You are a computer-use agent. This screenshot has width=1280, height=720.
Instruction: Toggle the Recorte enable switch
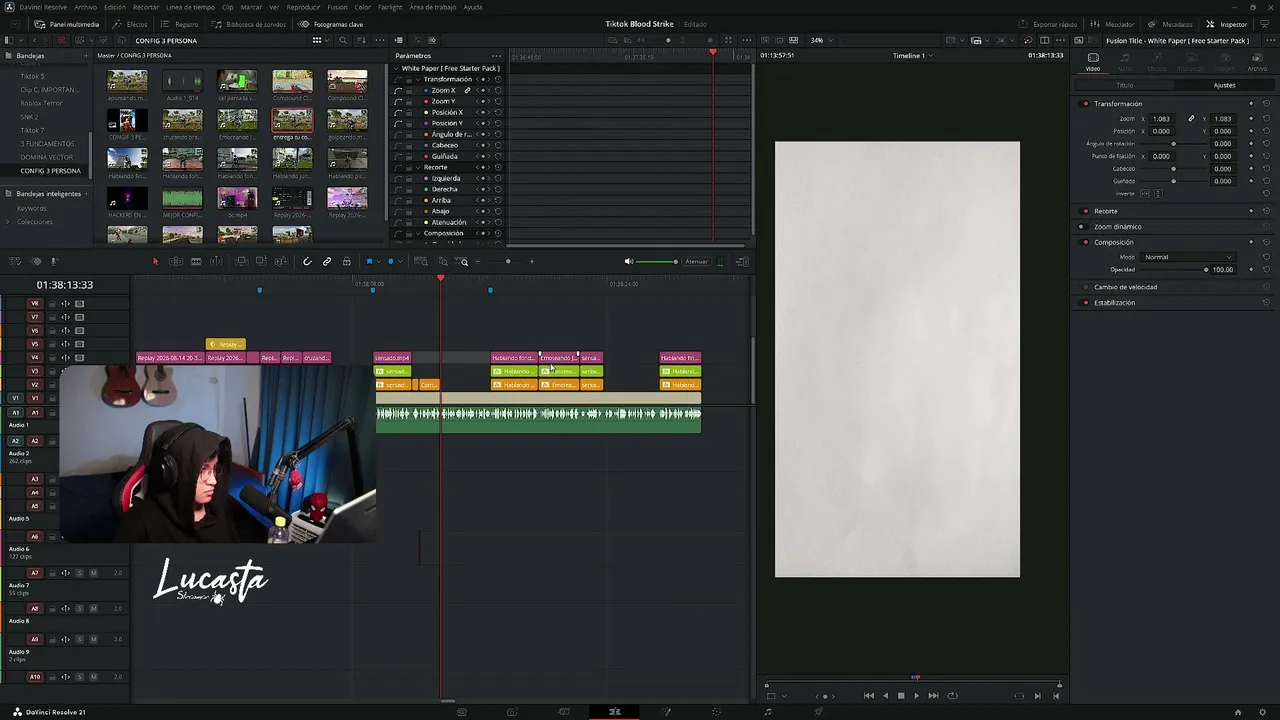point(1086,211)
